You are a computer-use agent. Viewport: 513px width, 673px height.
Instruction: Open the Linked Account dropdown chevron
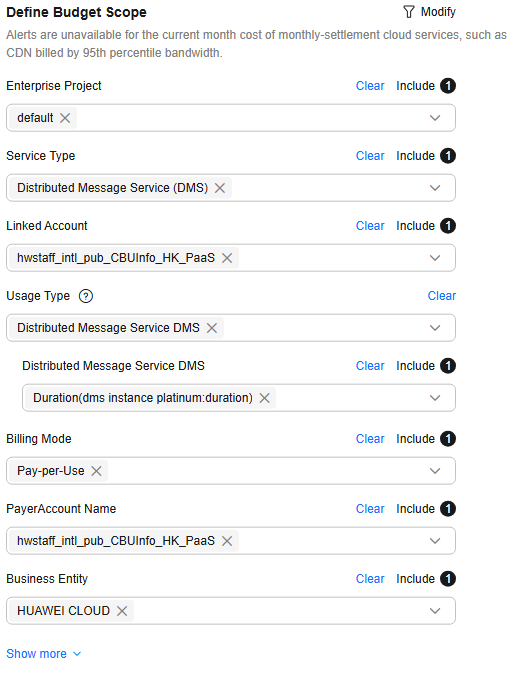(x=435, y=258)
